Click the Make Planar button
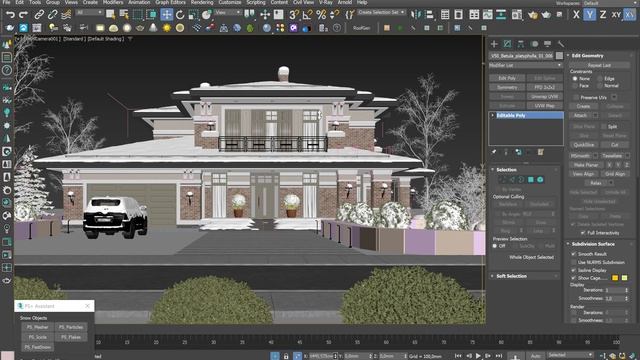This screenshot has height=360, width=640. (586, 165)
